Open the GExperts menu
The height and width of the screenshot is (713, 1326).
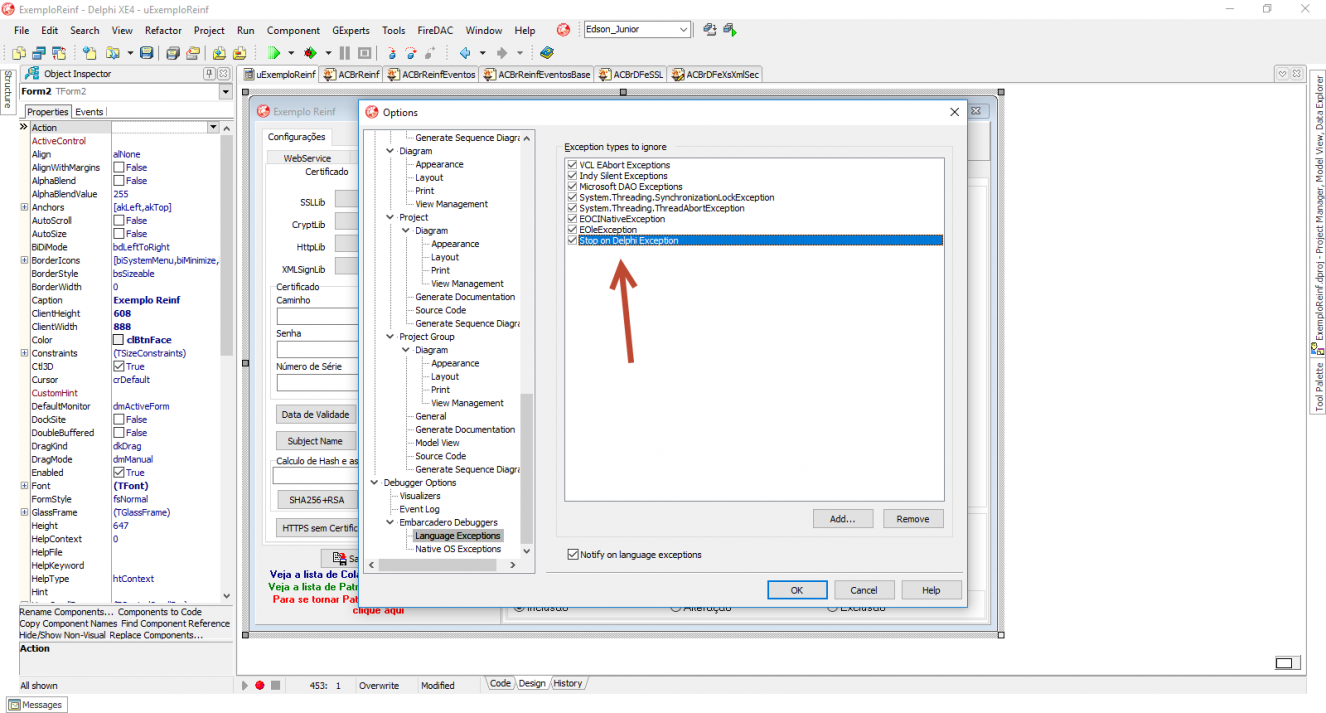pyautogui.click(x=350, y=30)
